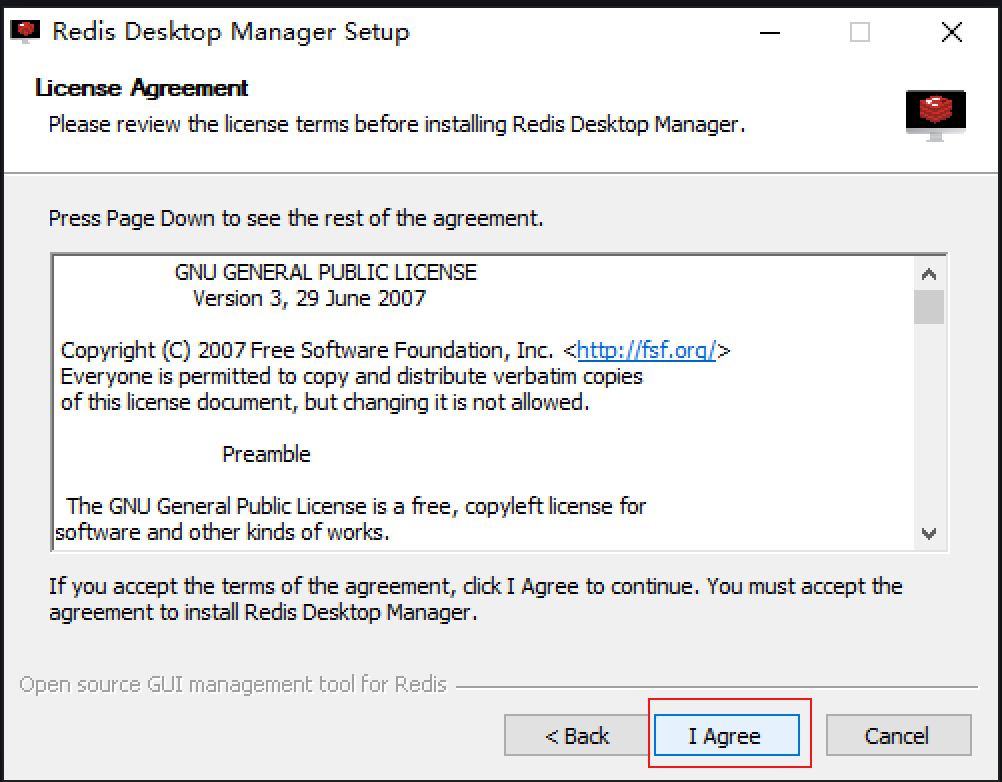Click the license scrollbar thumb
1002x782 pixels.
click(x=929, y=307)
